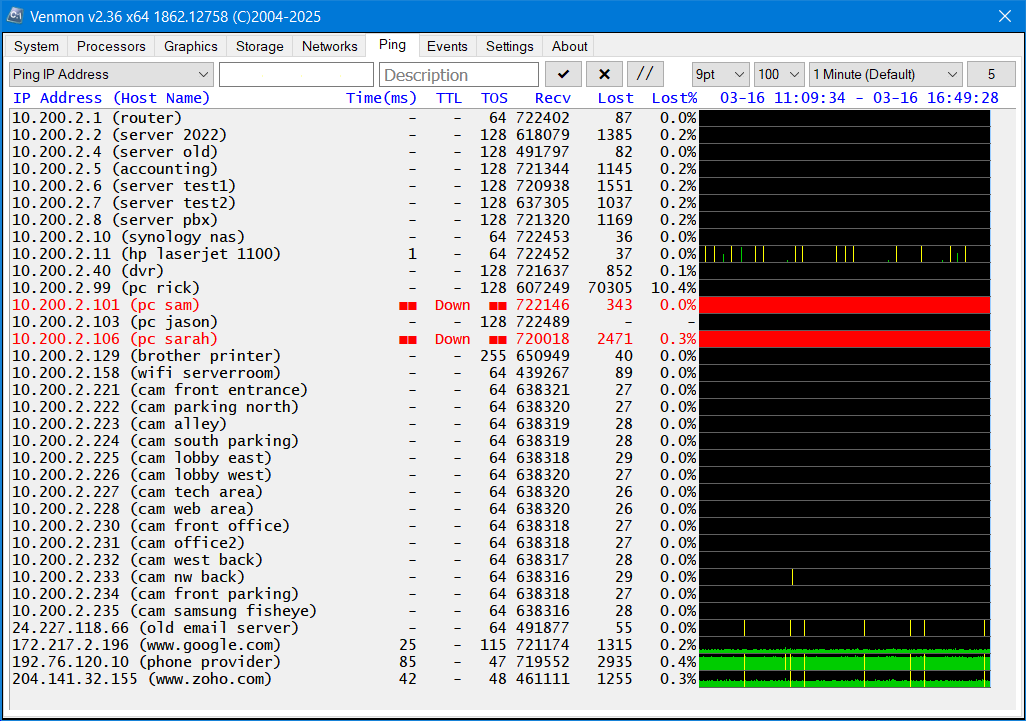1026x721 pixels.
Task: Switch to the Processors tab
Action: point(111,46)
